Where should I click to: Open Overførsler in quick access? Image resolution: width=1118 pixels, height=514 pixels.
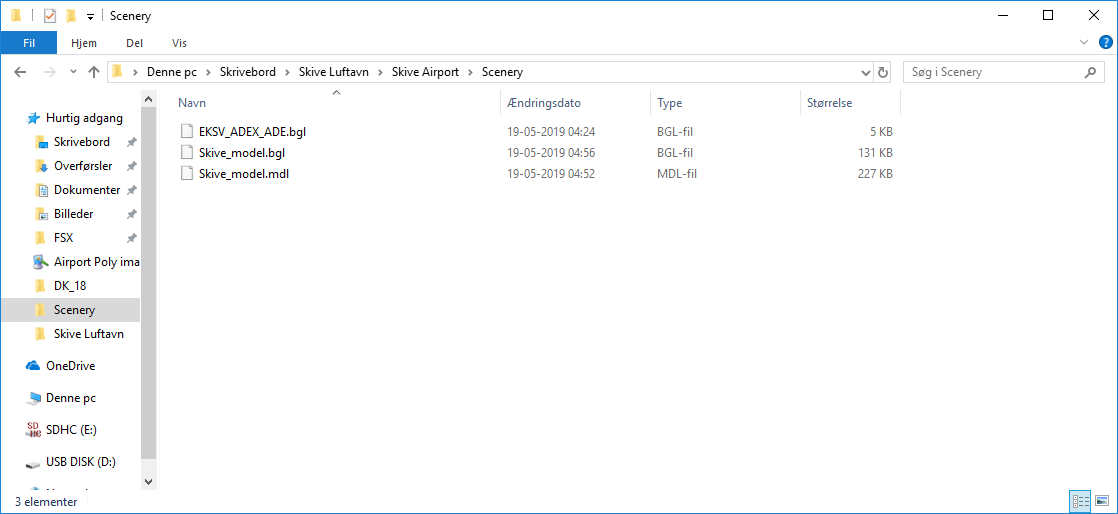pos(83,166)
